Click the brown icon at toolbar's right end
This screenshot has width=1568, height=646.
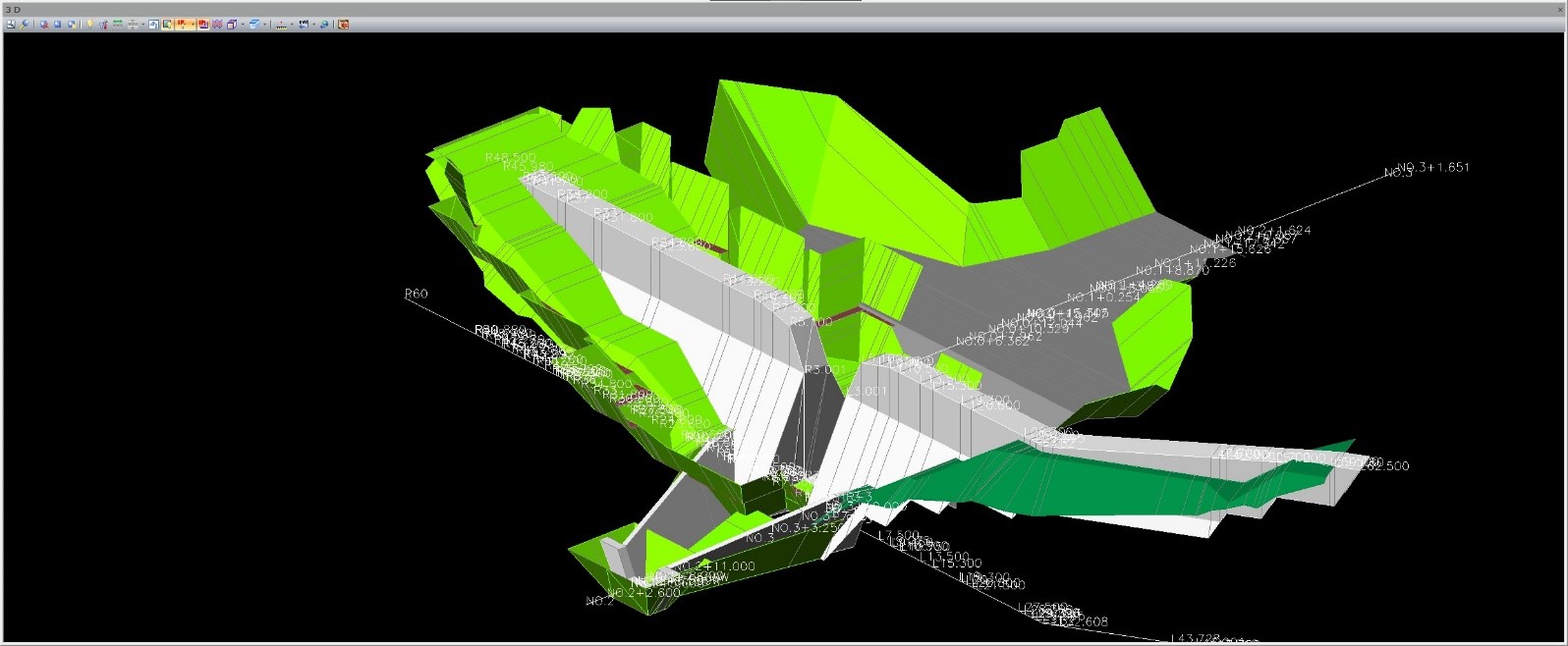coord(343,24)
